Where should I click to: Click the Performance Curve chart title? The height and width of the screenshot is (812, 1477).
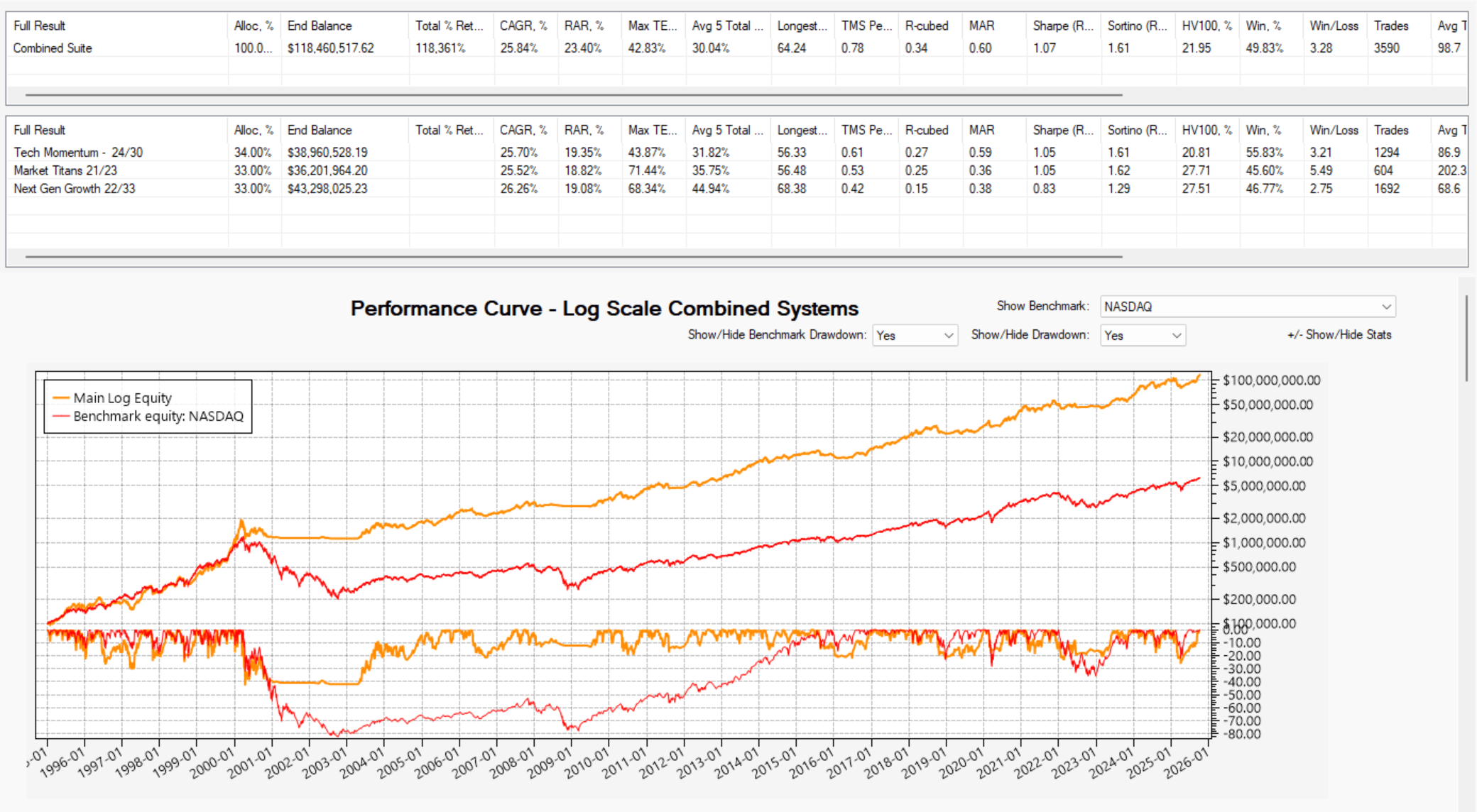pyautogui.click(x=604, y=309)
